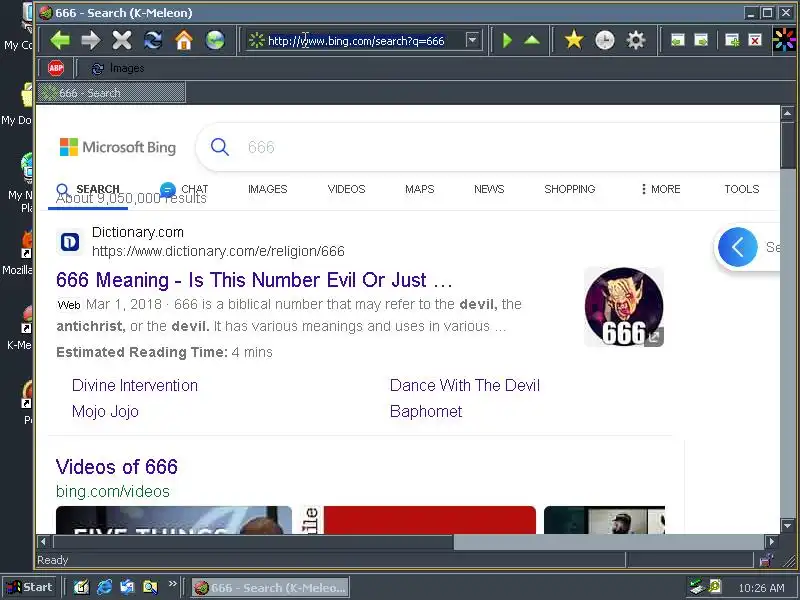Click the globe search icon in toolbar
This screenshot has height=600, width=800.
[x=215, y=40]
